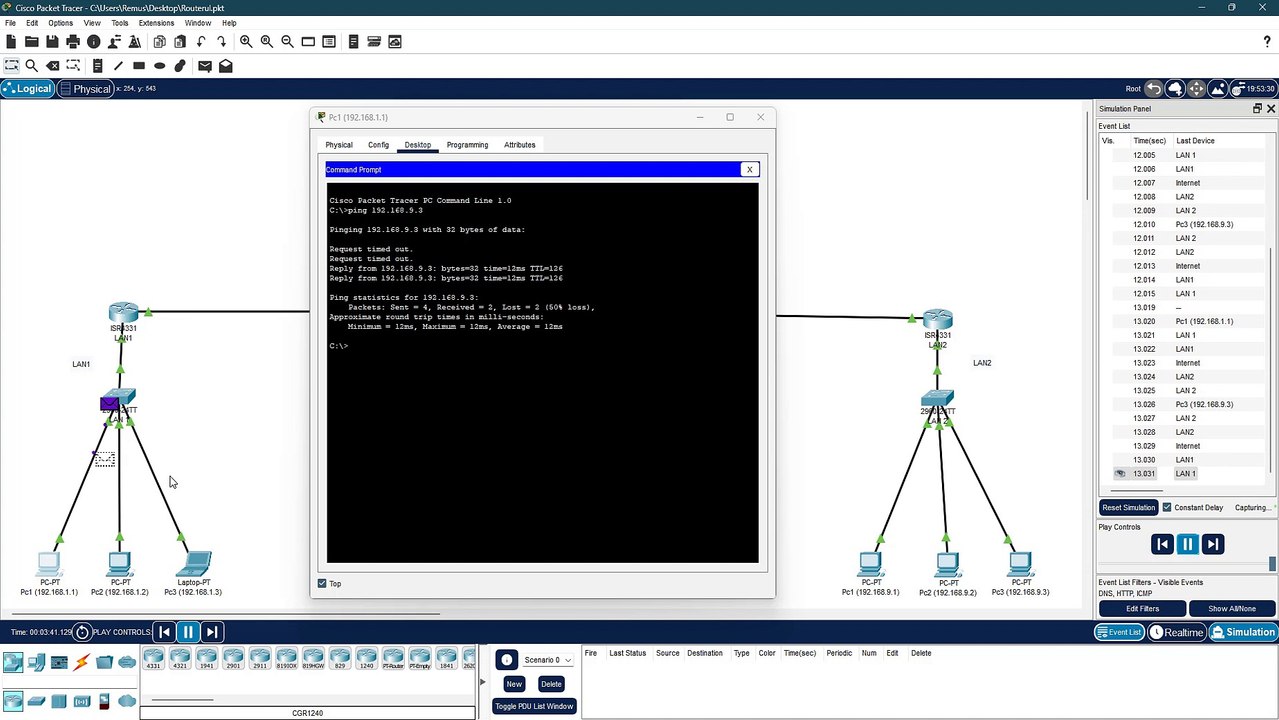Viewport: 1279px width, 720px height.
Task: Click the LAN2 ISR4331 router icon
Action: click(937, 319)
